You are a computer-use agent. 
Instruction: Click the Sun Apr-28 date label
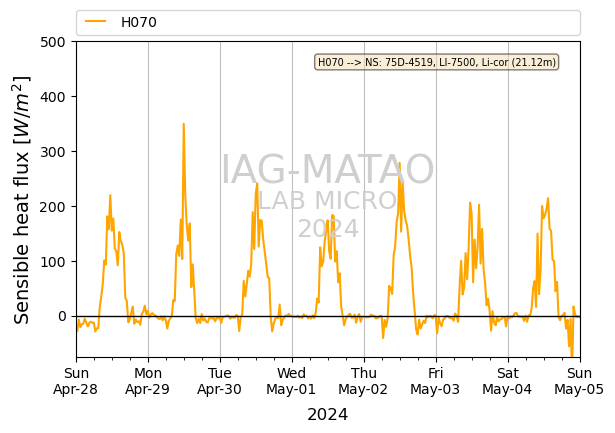(76, 381)
